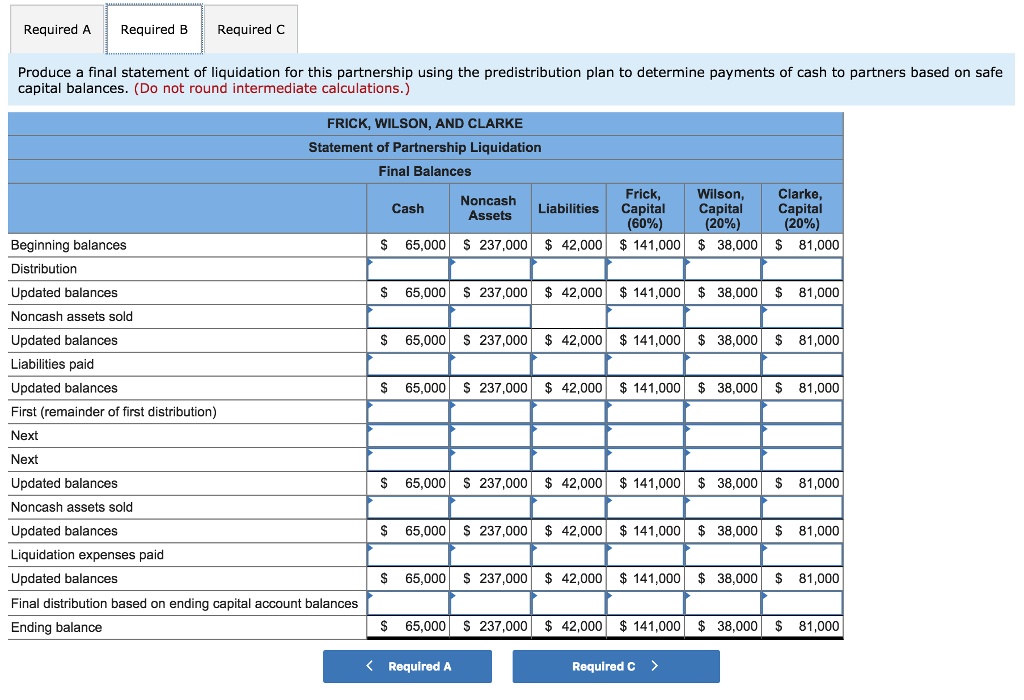Select Cash cell in Final distribution row

pos(408,603)
